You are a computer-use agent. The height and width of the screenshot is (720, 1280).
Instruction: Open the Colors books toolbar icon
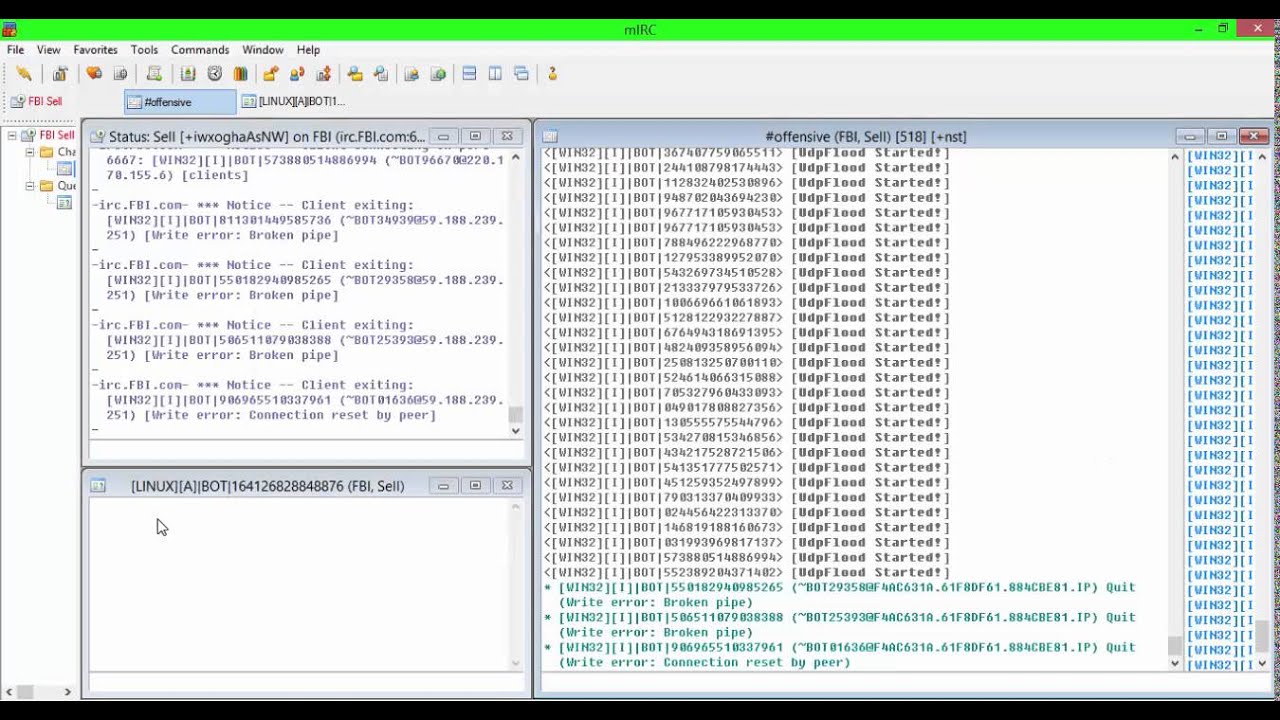point(240,74)
